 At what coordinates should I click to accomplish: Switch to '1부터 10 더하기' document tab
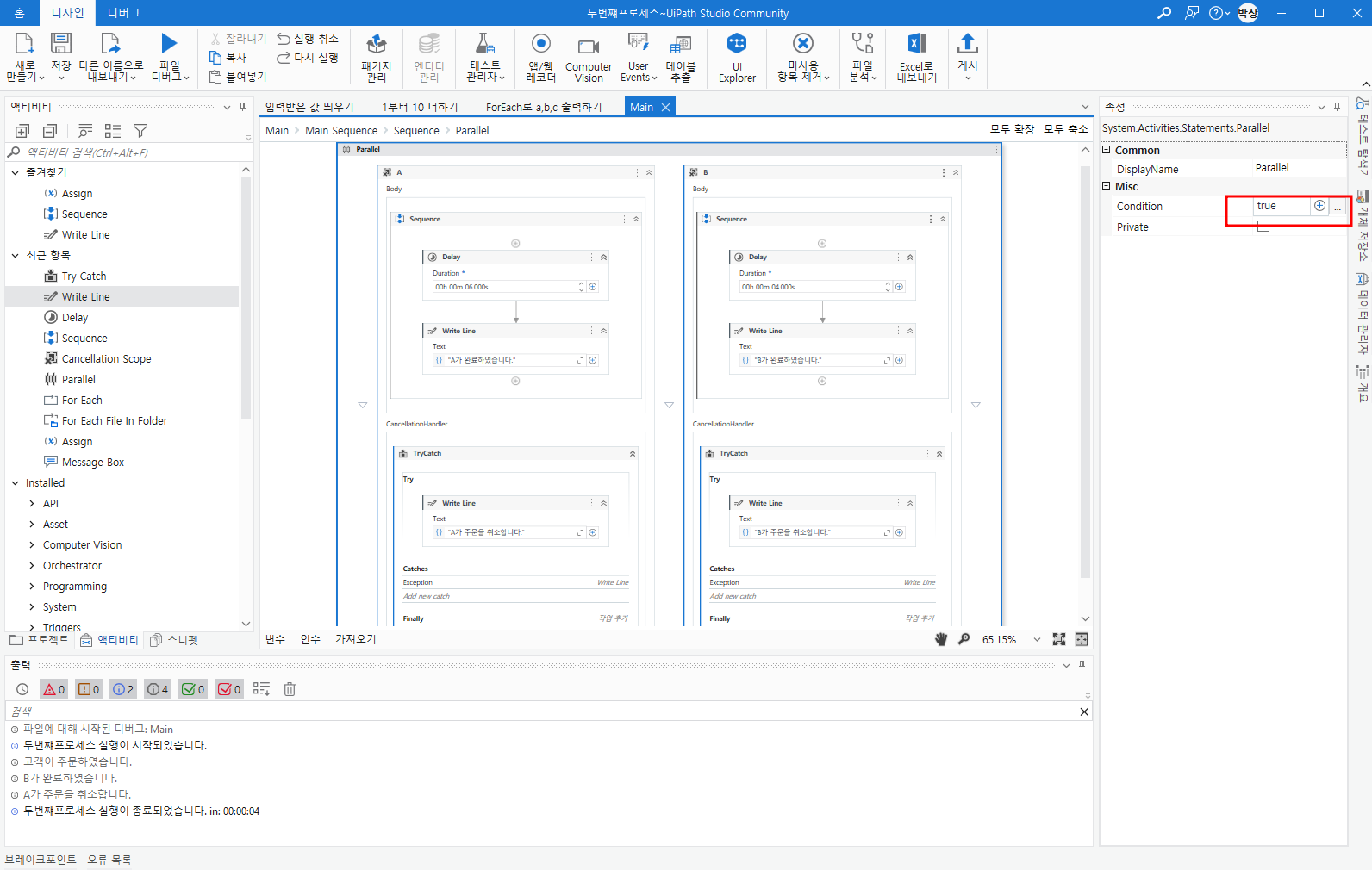(x=420, y=107)
